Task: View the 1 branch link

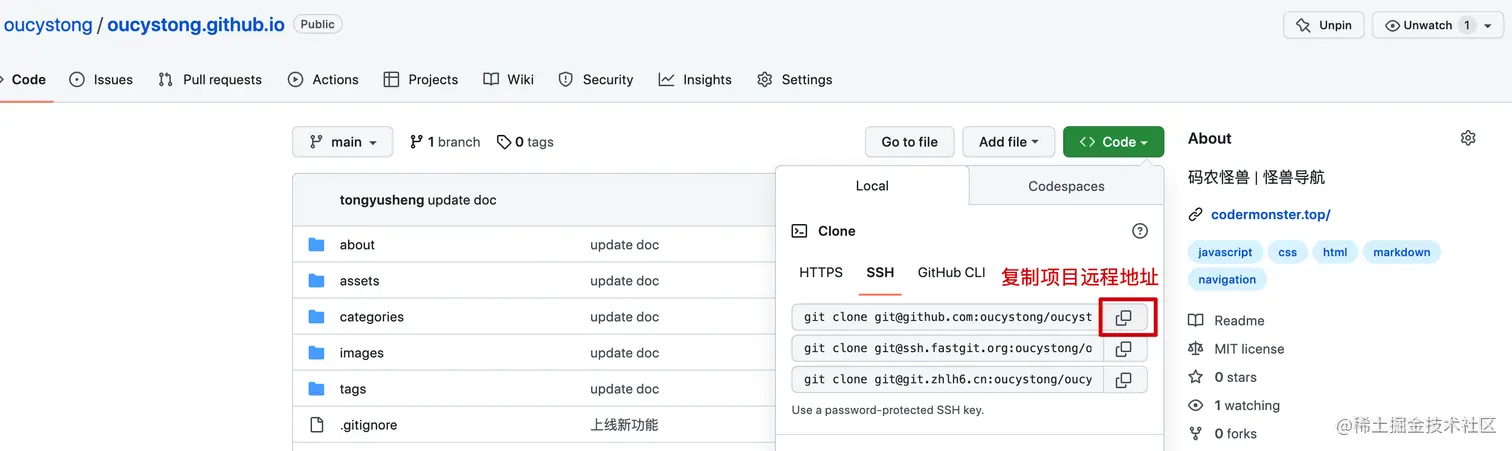Action: 445,142
